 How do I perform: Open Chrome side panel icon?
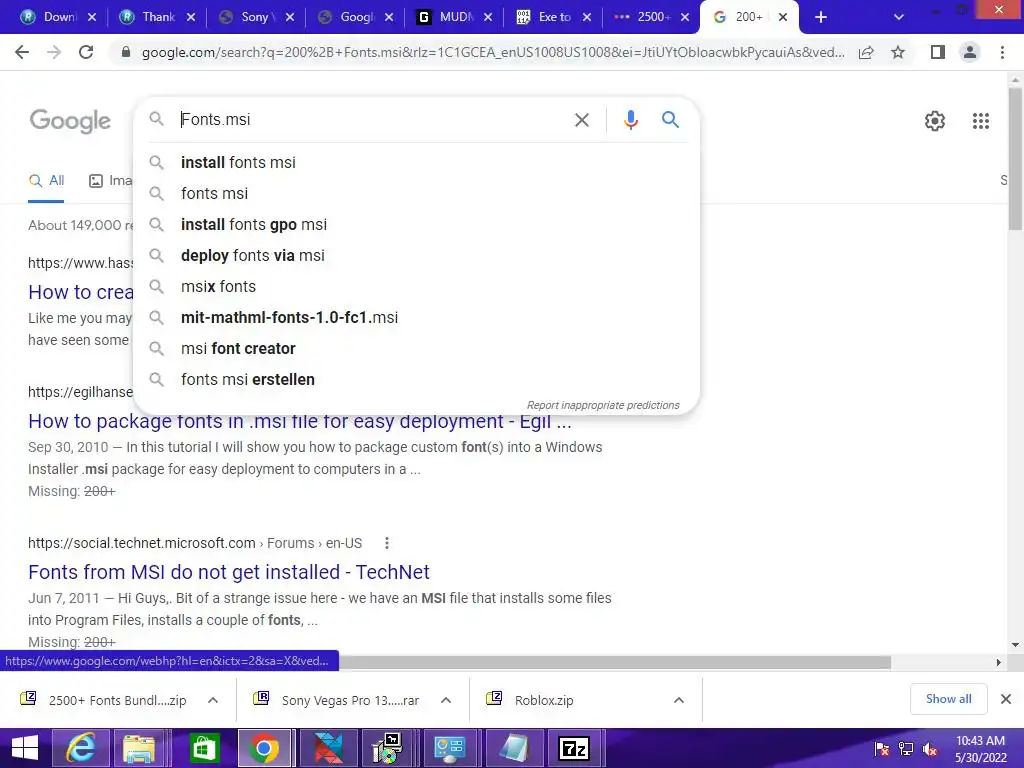click(x=938, y=52)
